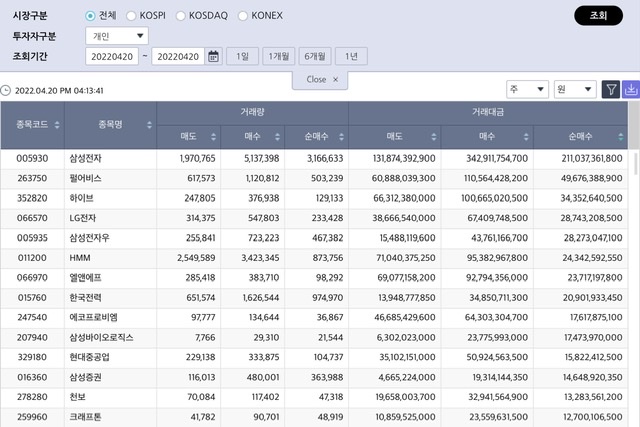
Task: Open the 원 currency dropdown
Action: click(x=575, y=90)
